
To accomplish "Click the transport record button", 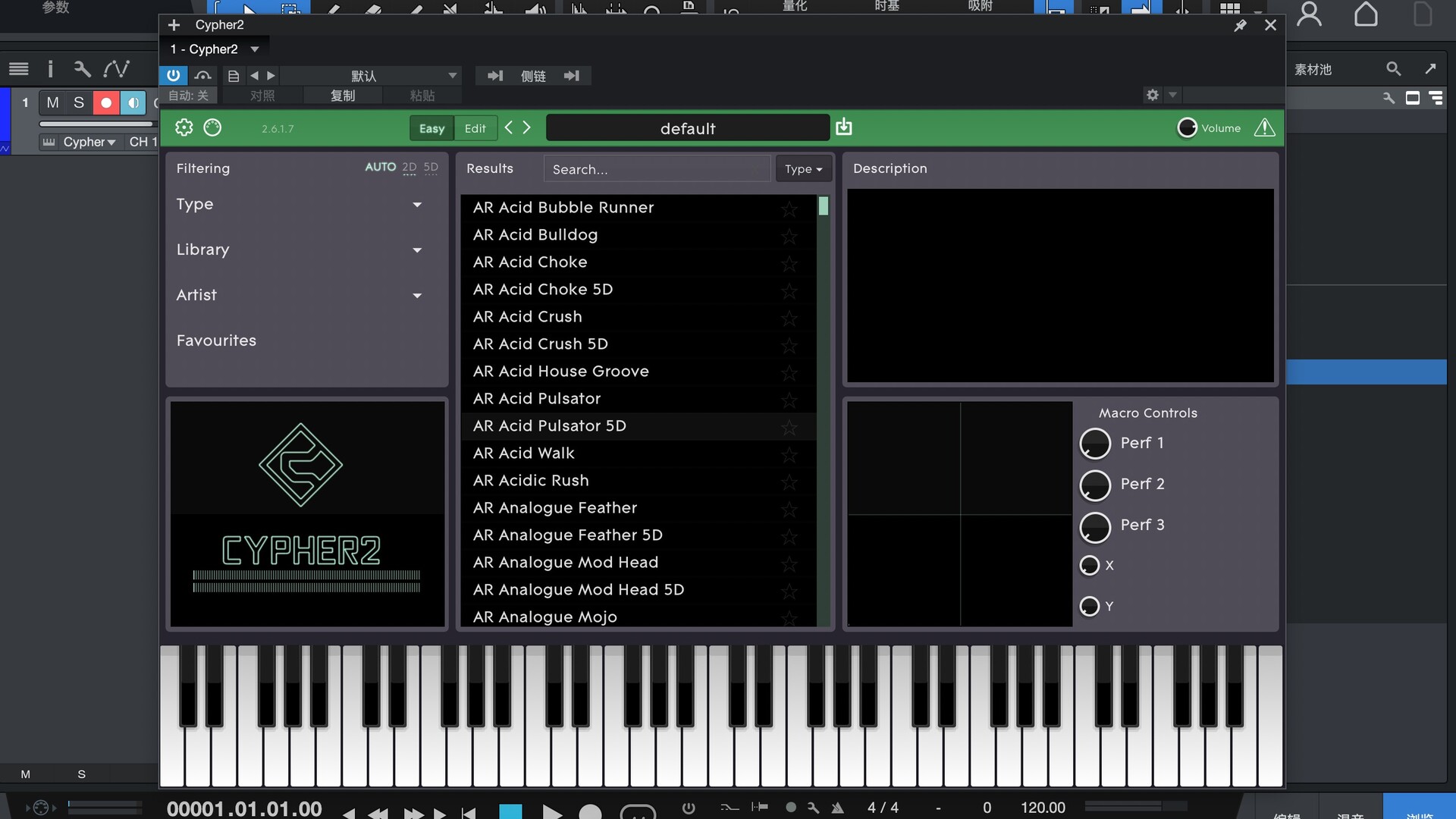I will pyautogui.click(x=590, y=811).
